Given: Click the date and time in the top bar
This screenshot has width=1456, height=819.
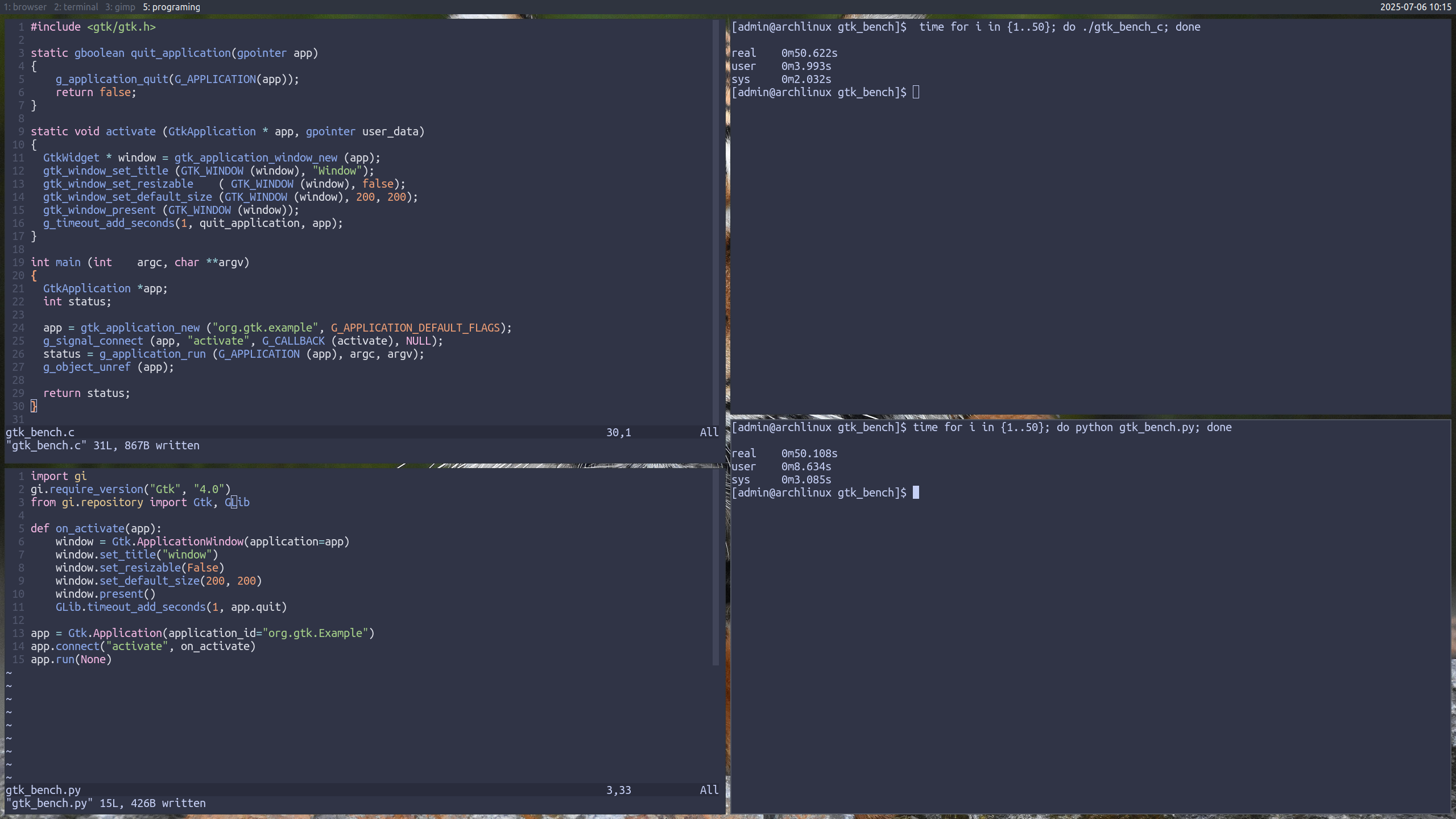Looking at the screenshot, I should pos(1416,7).
